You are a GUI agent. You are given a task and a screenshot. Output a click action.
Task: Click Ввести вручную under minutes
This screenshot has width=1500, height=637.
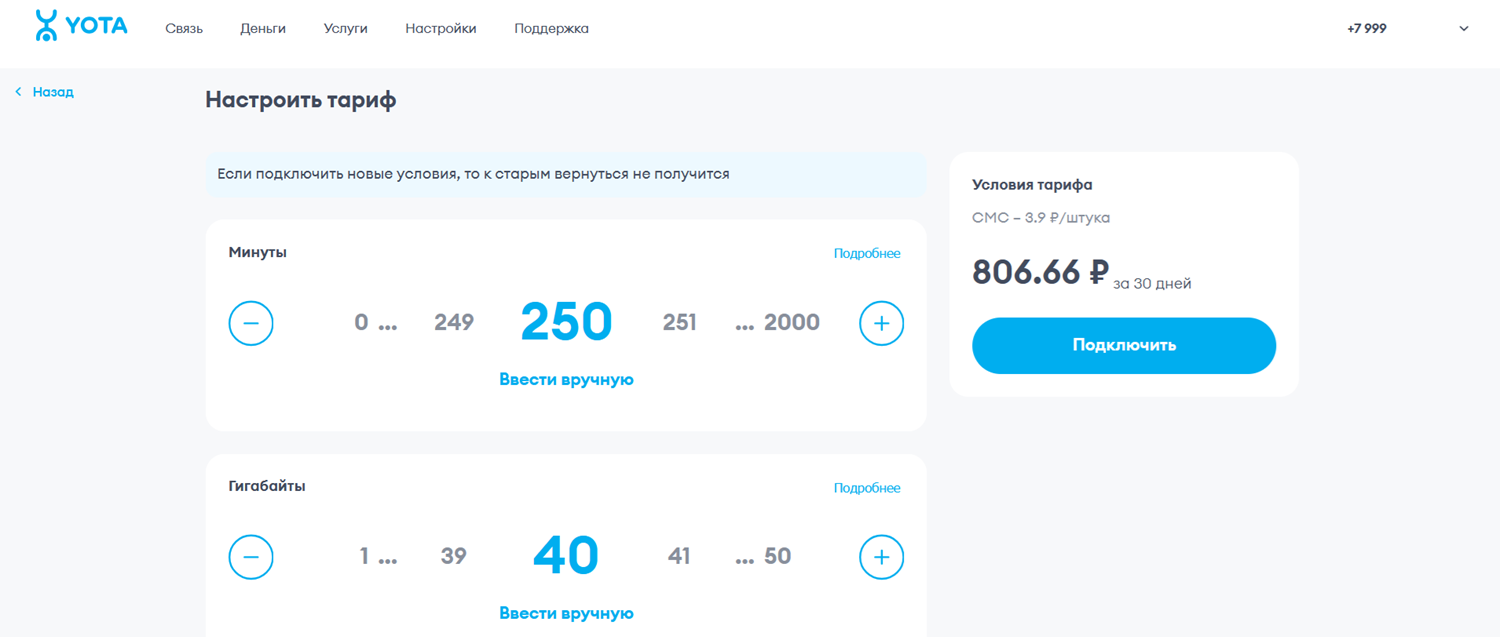[x=566, y=380]
